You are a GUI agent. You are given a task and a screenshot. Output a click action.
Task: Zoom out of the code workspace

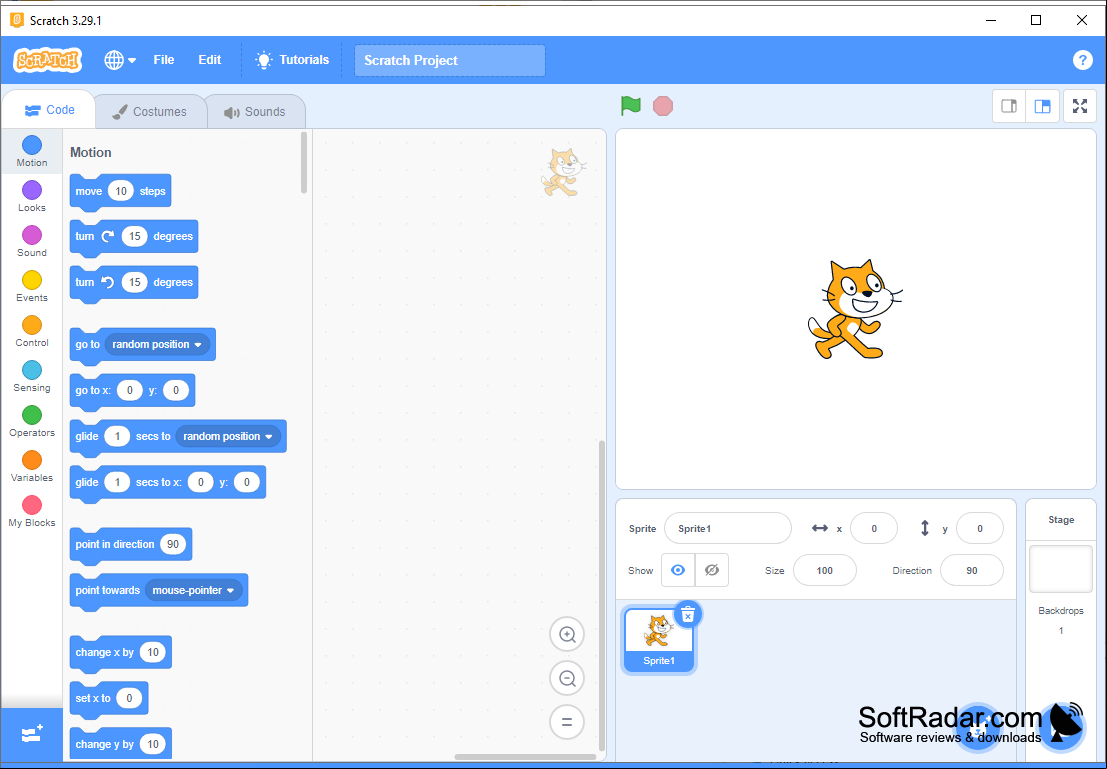click(x=567, y=679)
